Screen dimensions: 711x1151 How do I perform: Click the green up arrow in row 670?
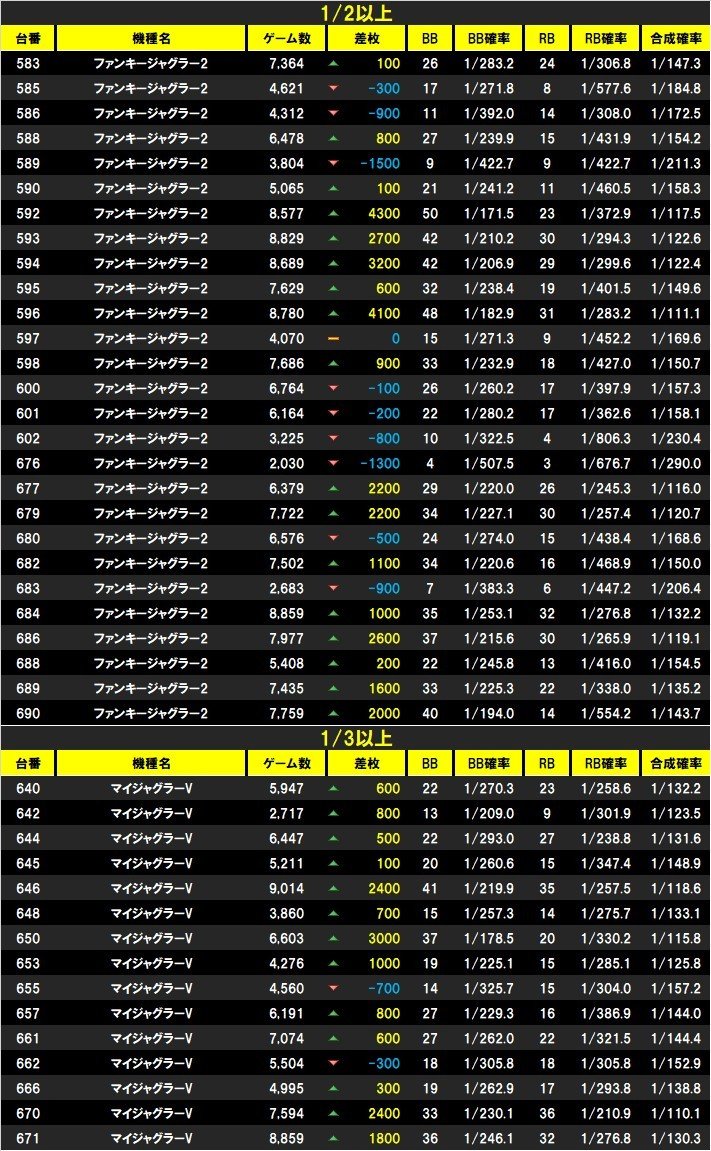[x=334, y=1113]
